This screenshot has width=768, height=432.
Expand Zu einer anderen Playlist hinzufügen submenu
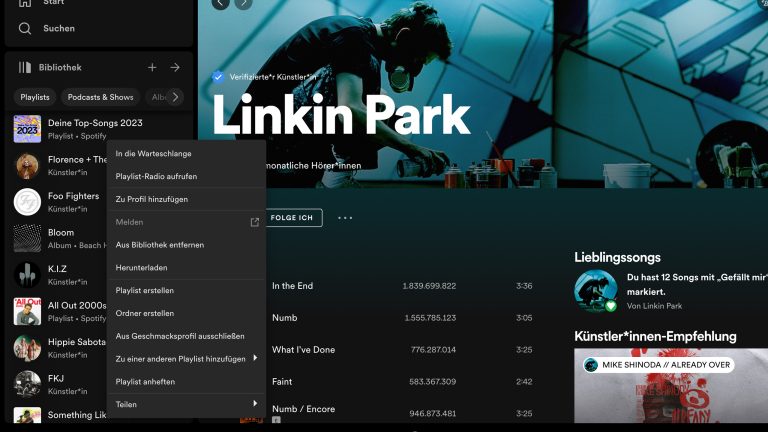click(186, 359)
